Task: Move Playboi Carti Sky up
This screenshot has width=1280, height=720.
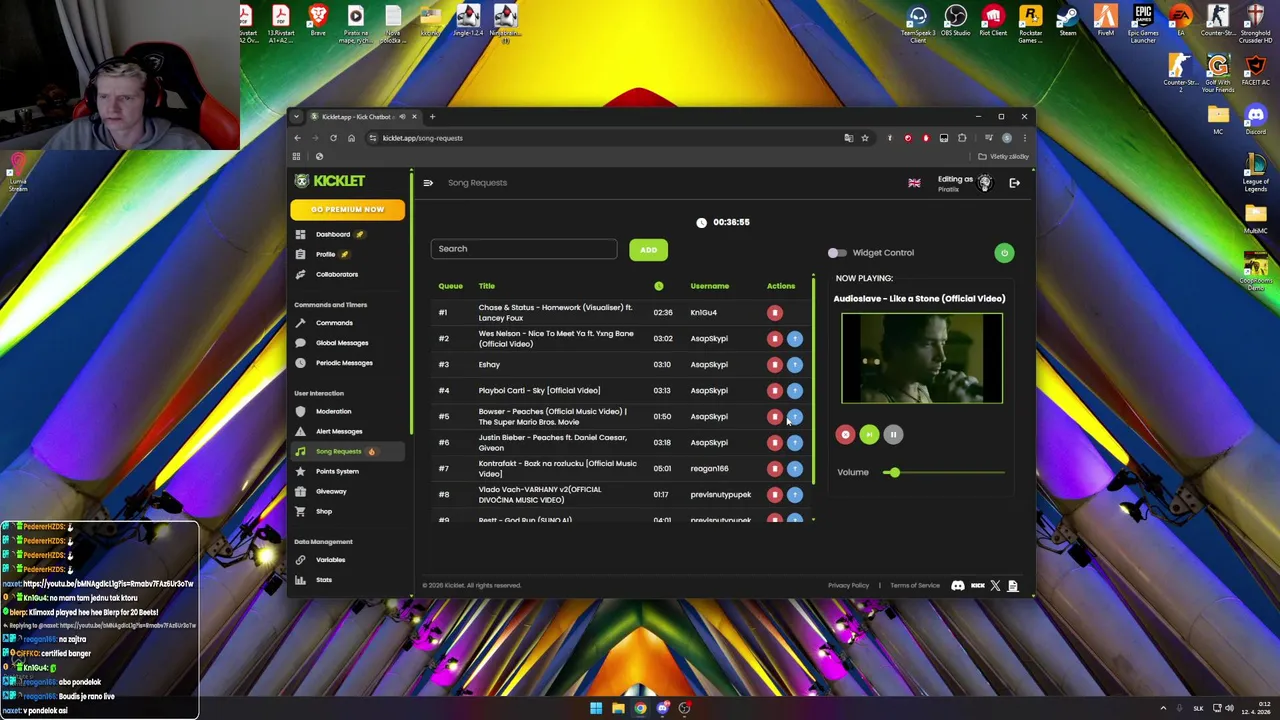Action: point(795,390)
